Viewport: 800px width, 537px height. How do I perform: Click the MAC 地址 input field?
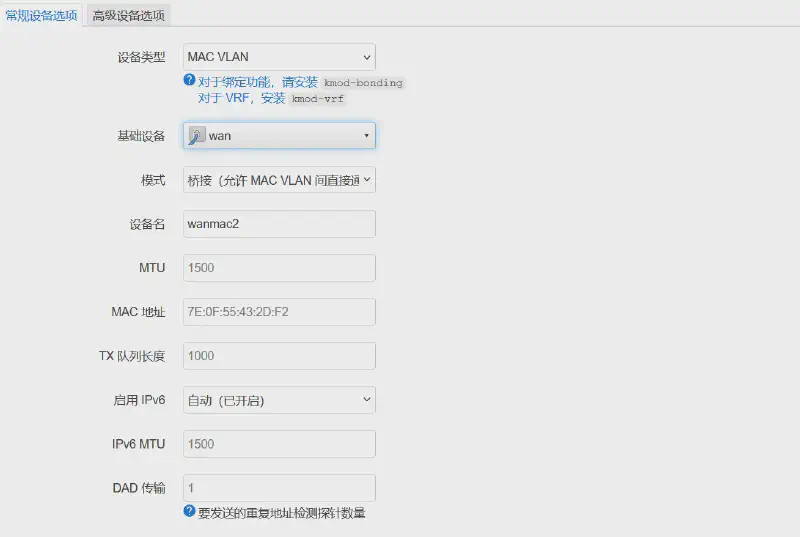pyautogui.click(x=279, y=312)
